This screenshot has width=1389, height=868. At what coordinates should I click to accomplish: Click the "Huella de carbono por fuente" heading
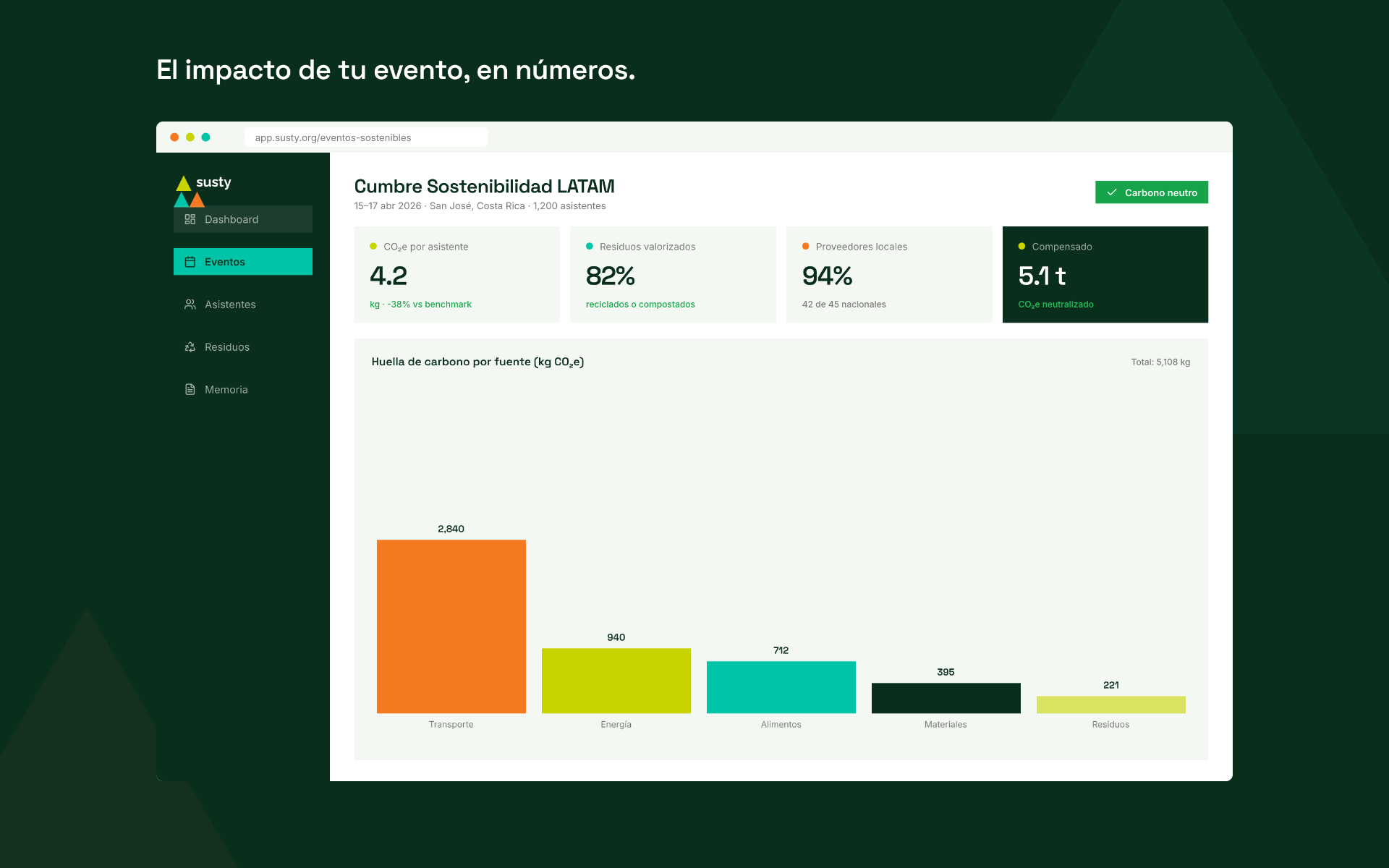coord(477,362)
